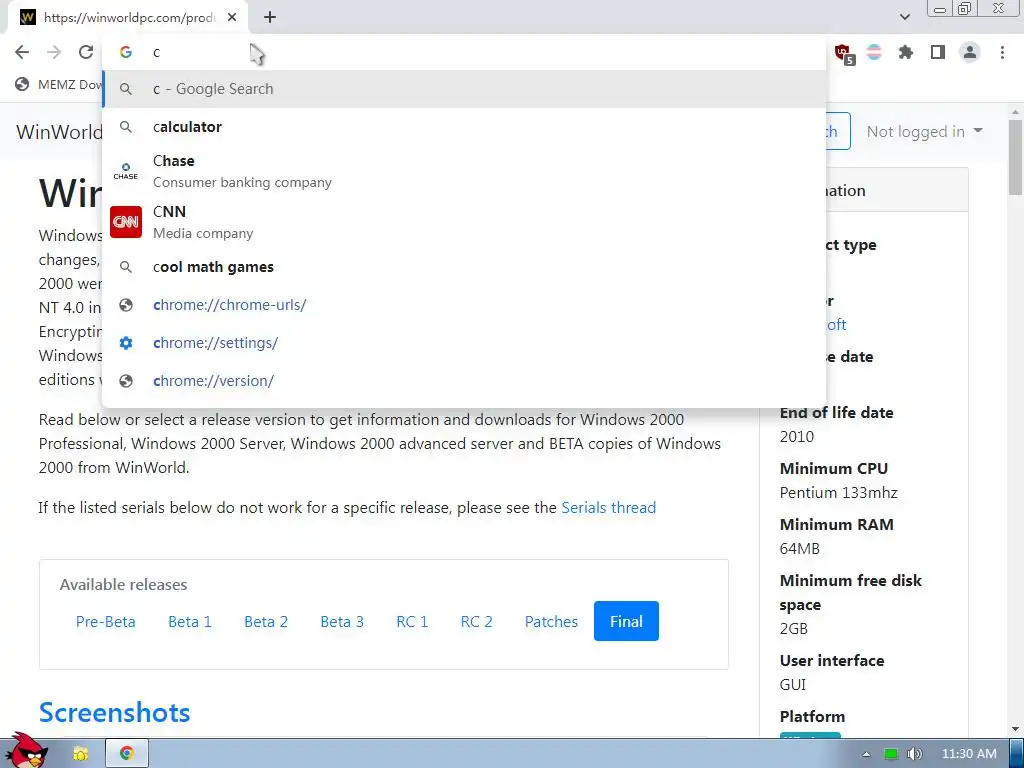
Task: Switch to the Beta 1 release
Action: pos(190,621)
